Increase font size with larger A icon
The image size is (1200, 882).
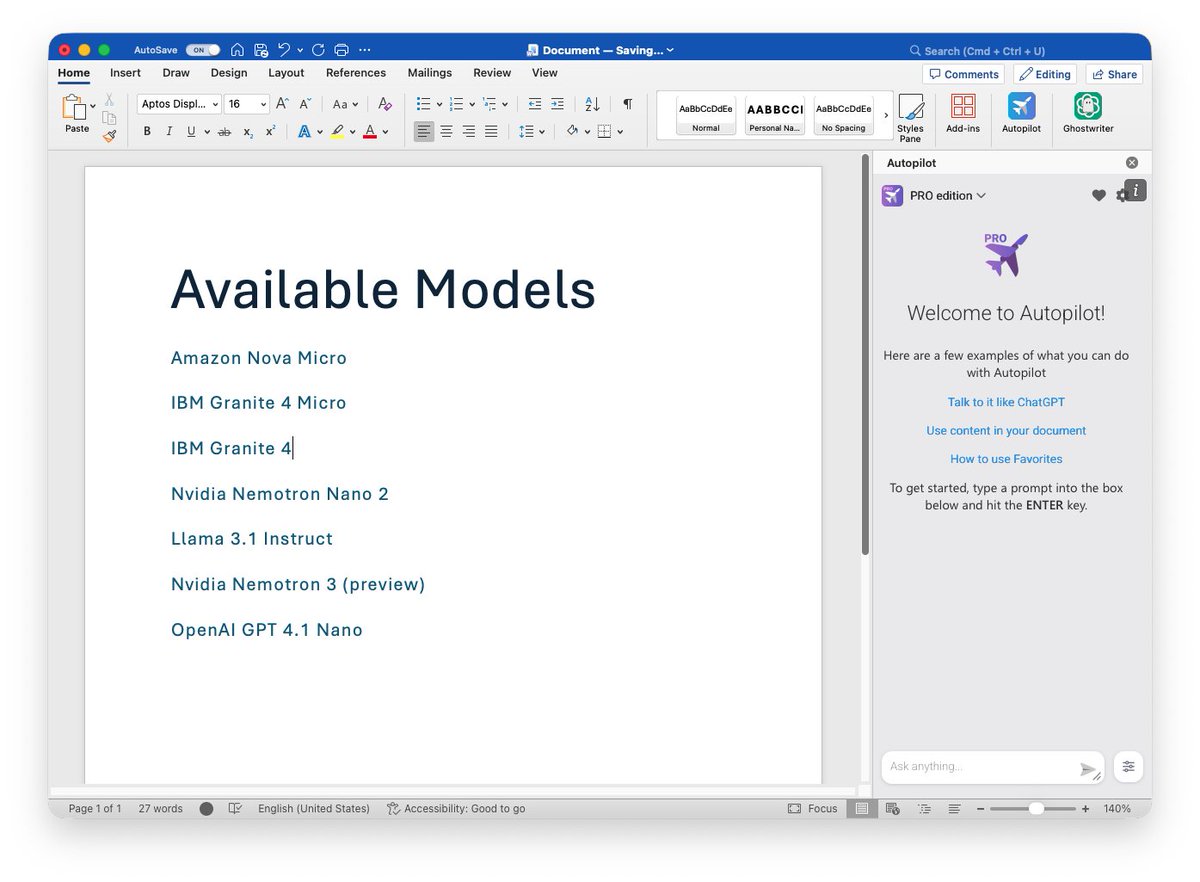[282, 104]
